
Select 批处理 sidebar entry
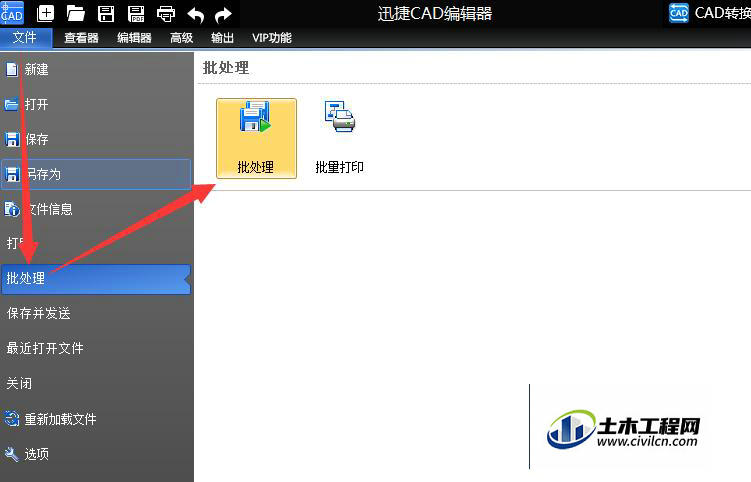[x=96, y=278]
